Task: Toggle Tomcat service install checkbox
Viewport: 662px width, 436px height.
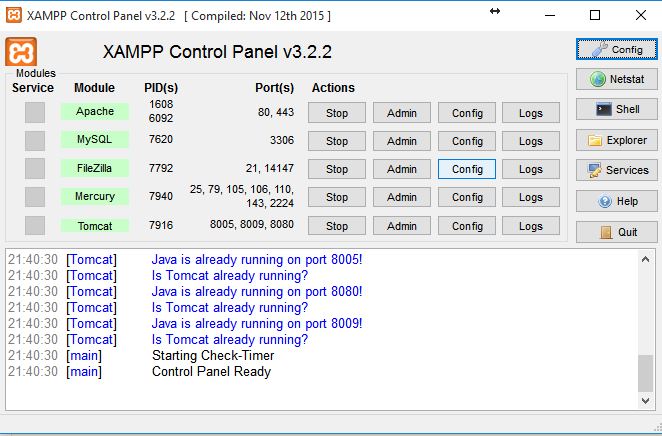Action: coord(35,225)
